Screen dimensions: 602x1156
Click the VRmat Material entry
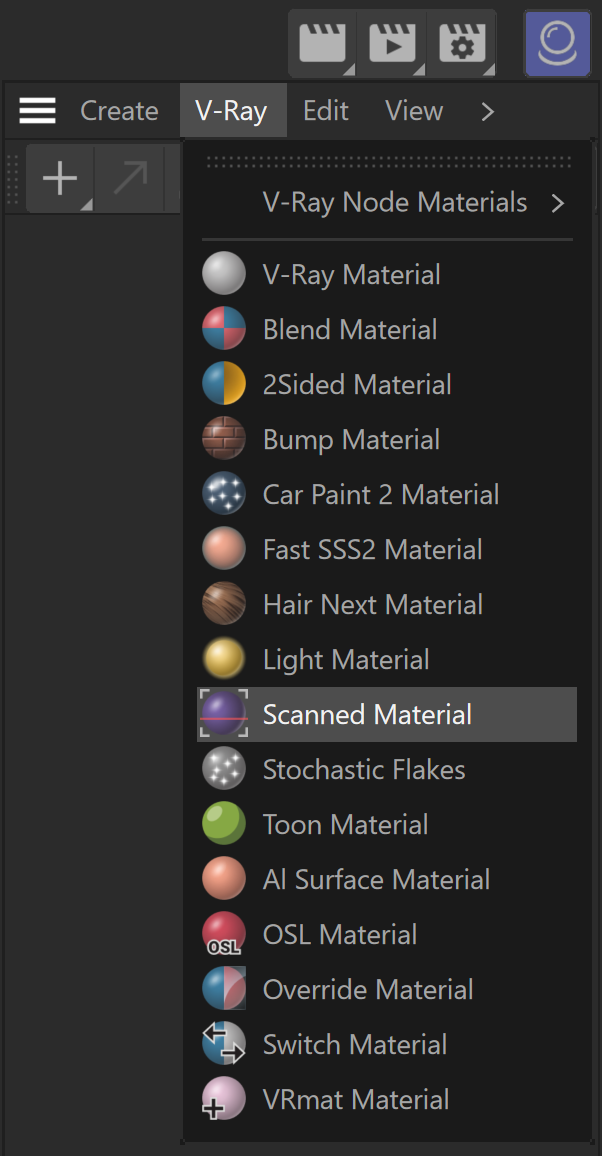pyautogui.click(x=387, y=1099)
